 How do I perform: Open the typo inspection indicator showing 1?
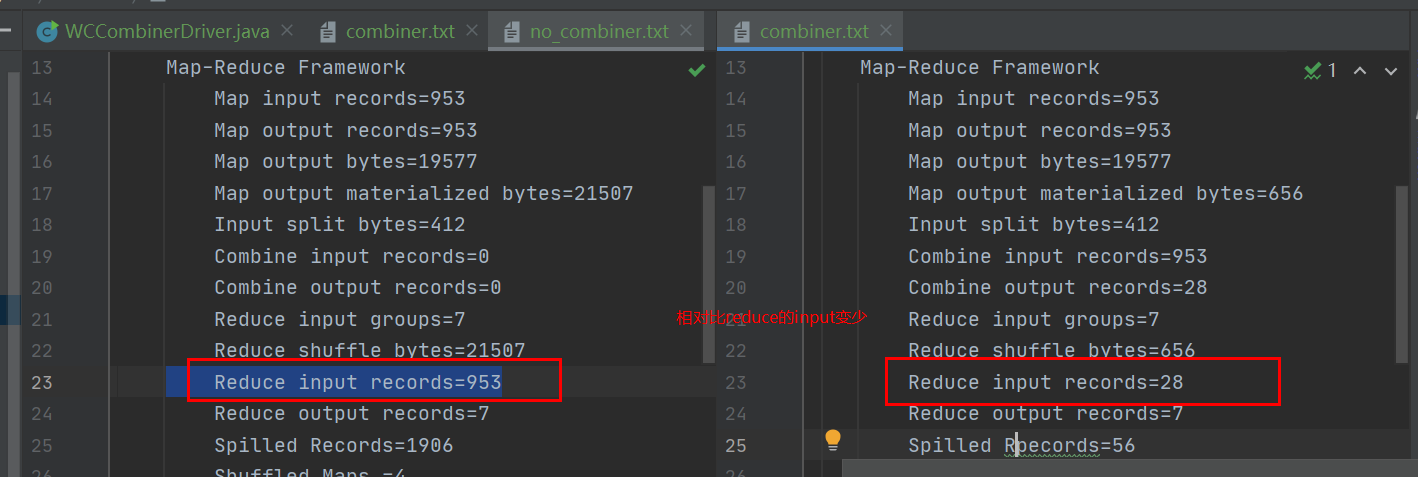point(1320,71)
